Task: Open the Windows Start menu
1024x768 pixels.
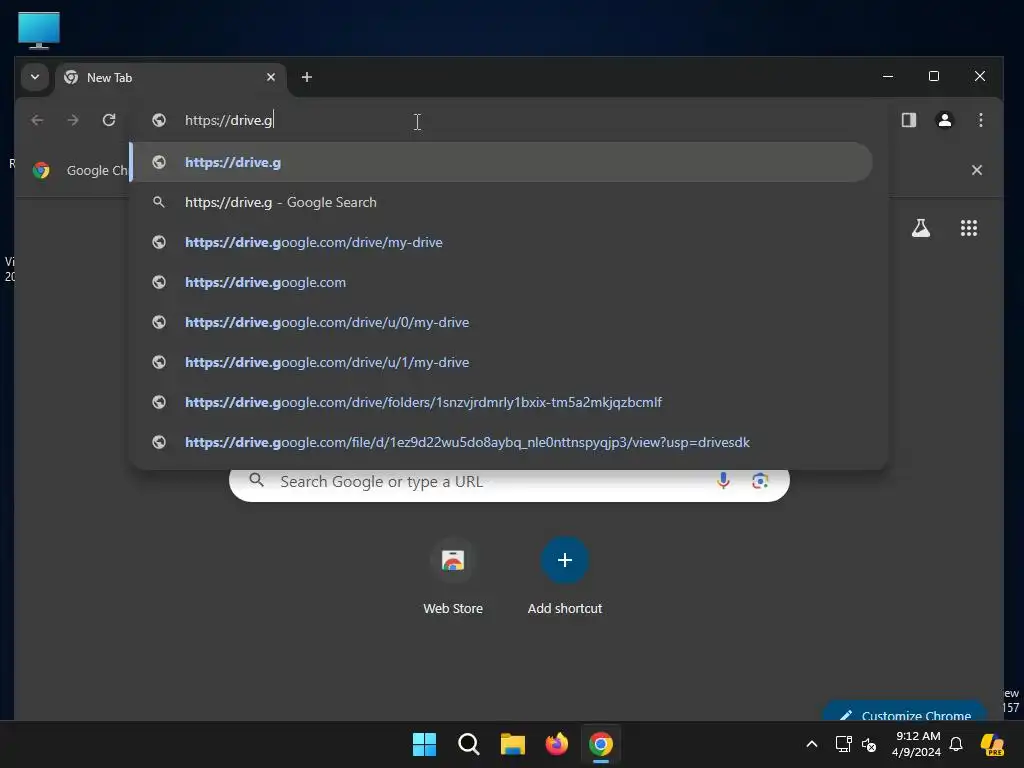Action: pos(424,744)
